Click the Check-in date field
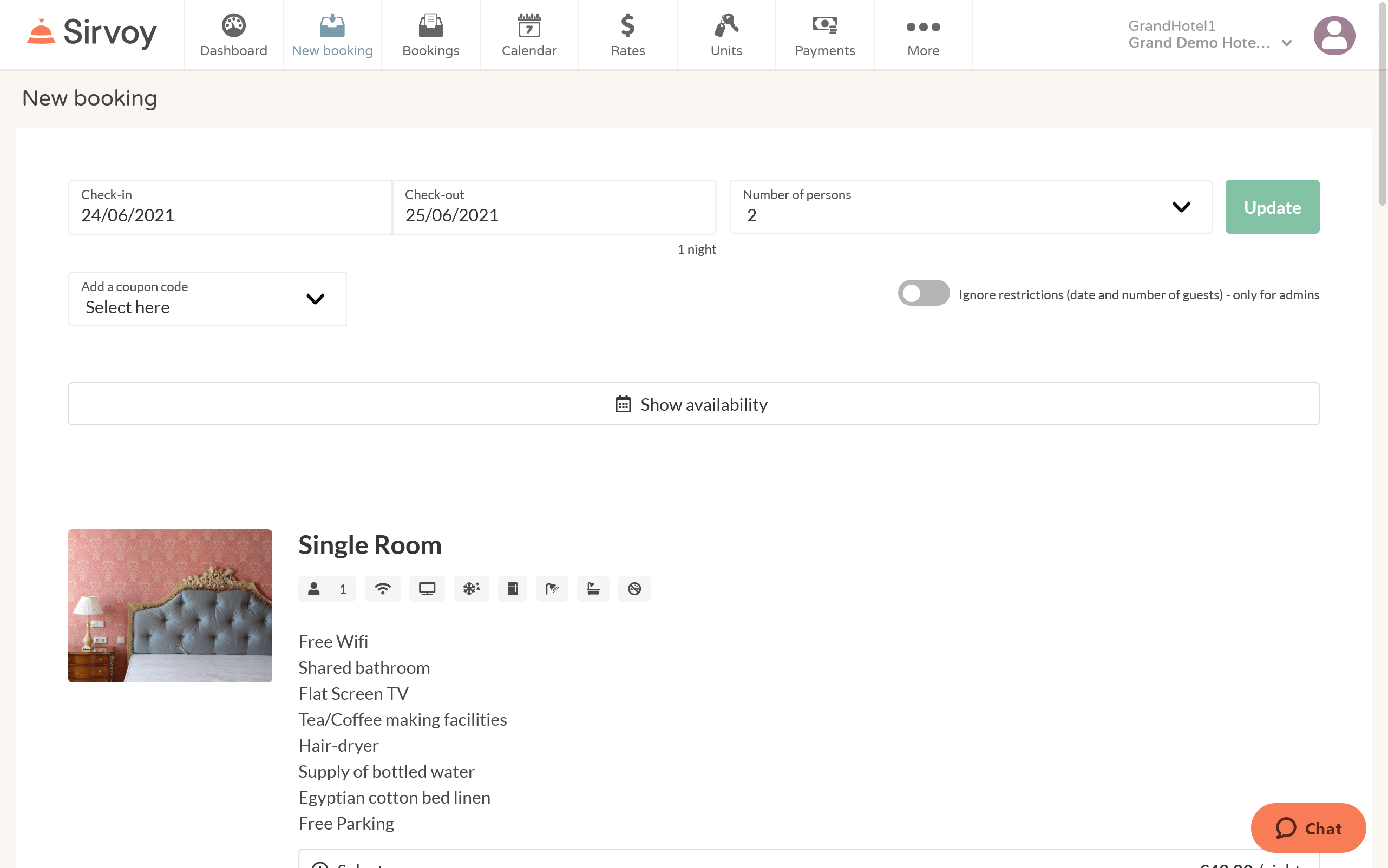The image size is (1388, 868). click(x=230, y=207)
